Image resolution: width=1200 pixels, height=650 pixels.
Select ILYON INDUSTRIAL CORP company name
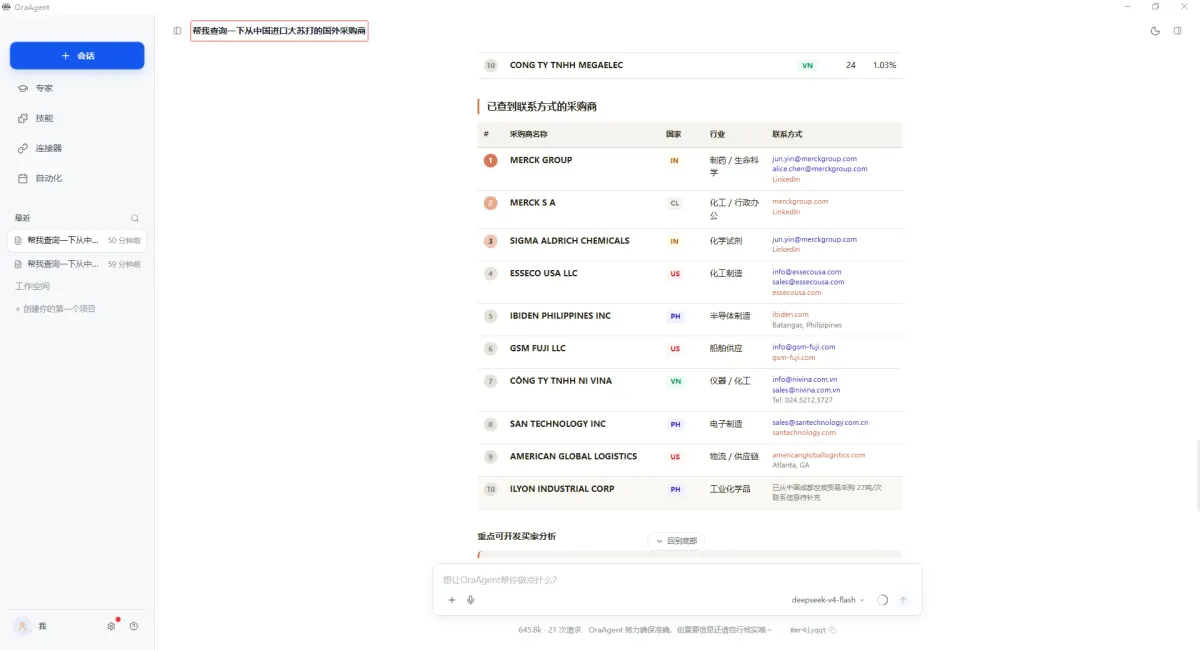(562, 489)
